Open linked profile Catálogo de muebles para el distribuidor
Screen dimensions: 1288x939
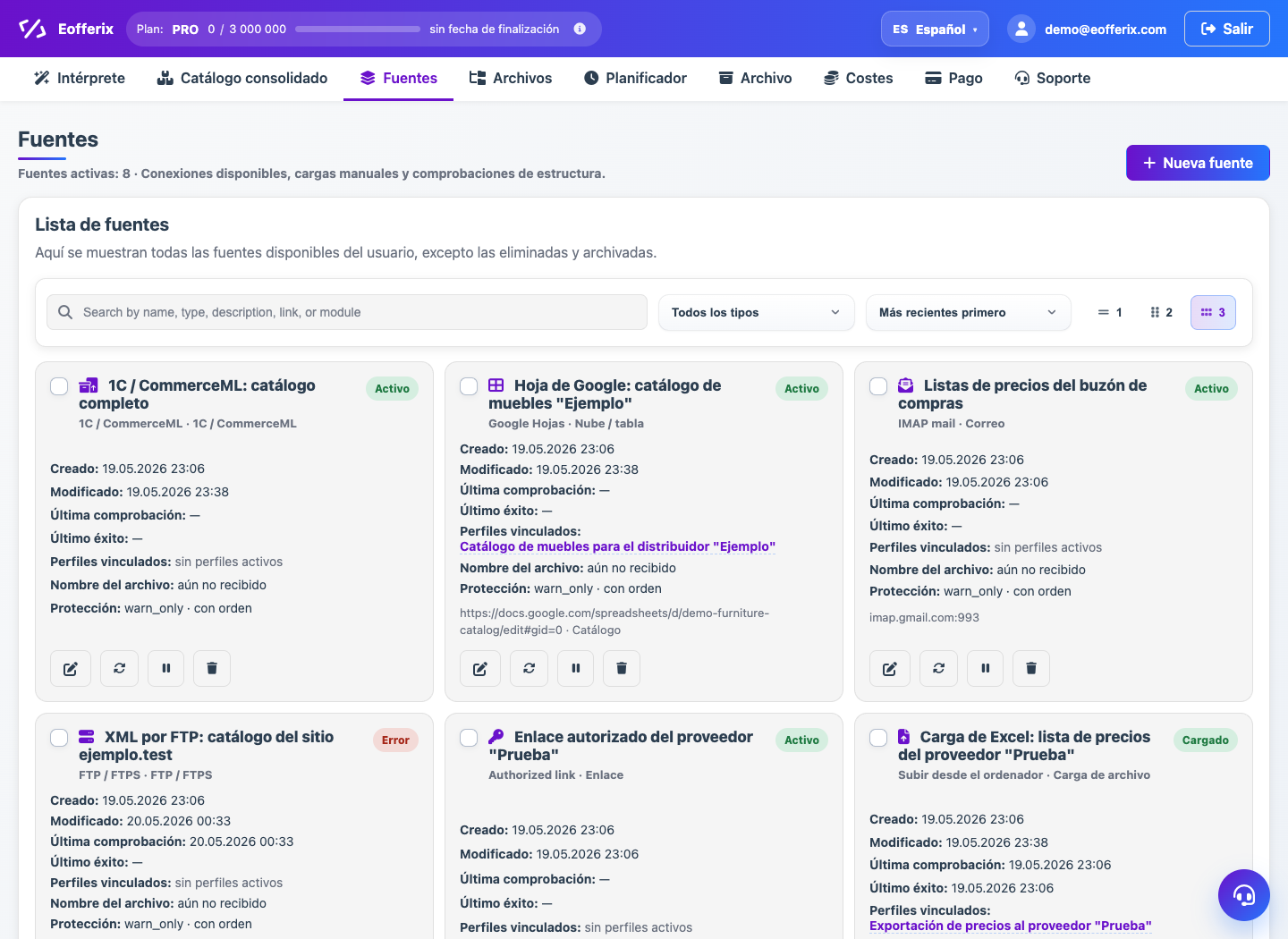[617, 546]
